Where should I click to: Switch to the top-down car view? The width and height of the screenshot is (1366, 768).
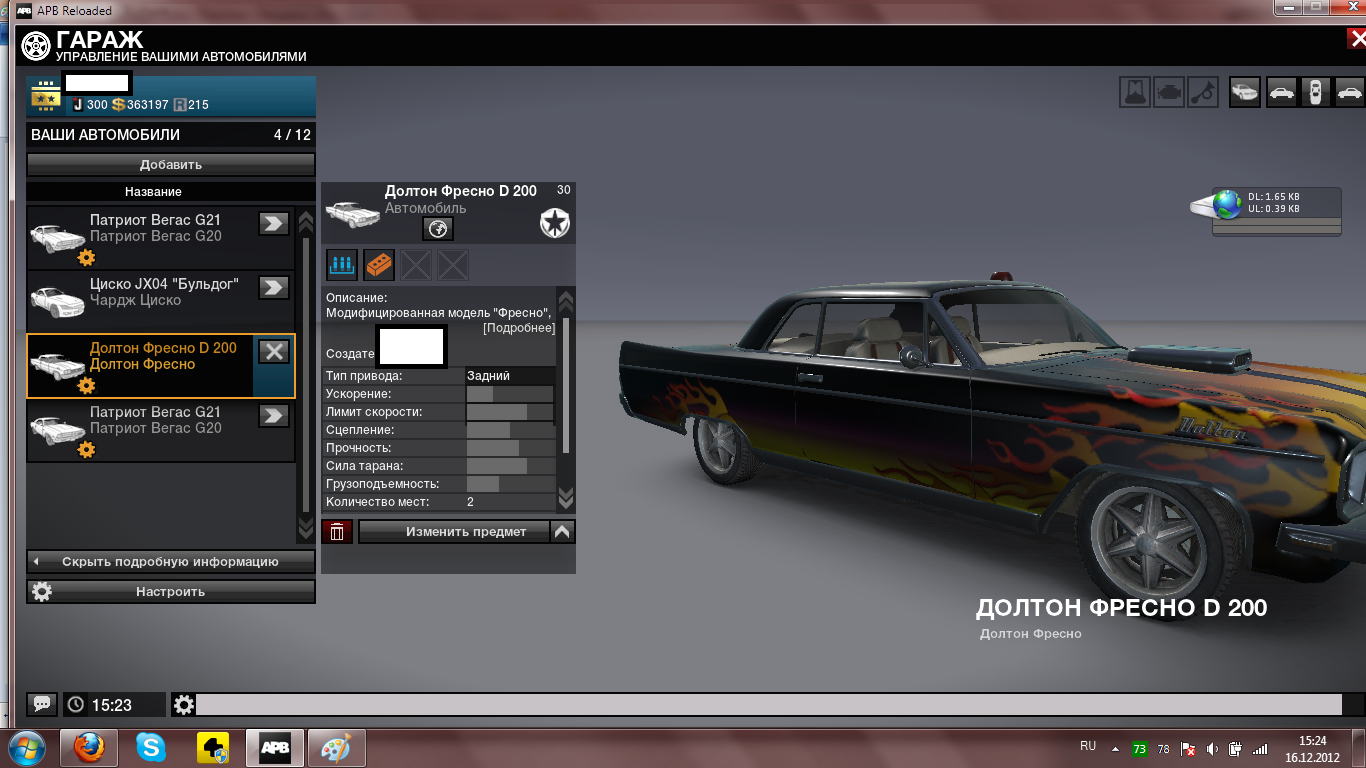coord(1316,92)
